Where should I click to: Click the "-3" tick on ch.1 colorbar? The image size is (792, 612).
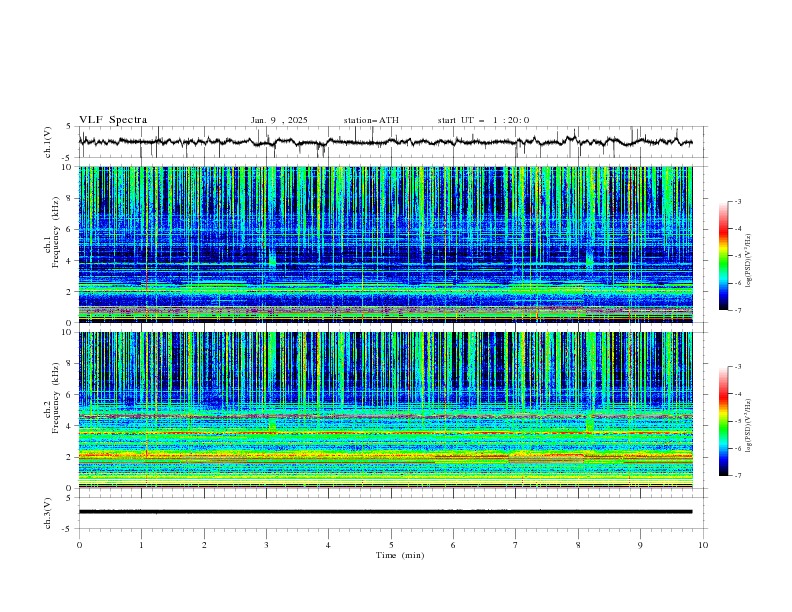coord(737,201)
